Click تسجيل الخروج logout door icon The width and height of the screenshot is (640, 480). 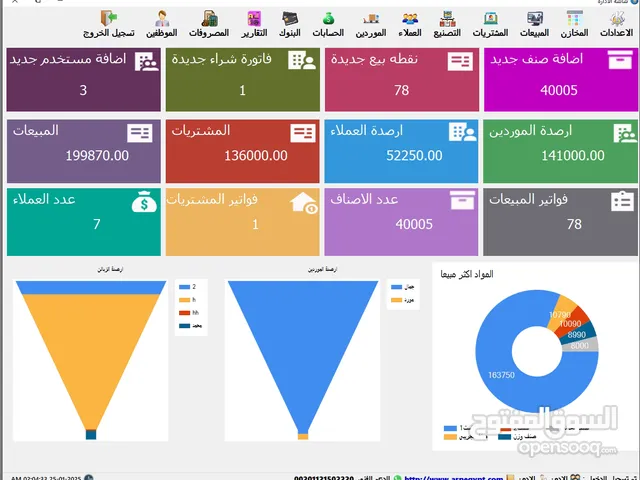[x=109, y=18]
